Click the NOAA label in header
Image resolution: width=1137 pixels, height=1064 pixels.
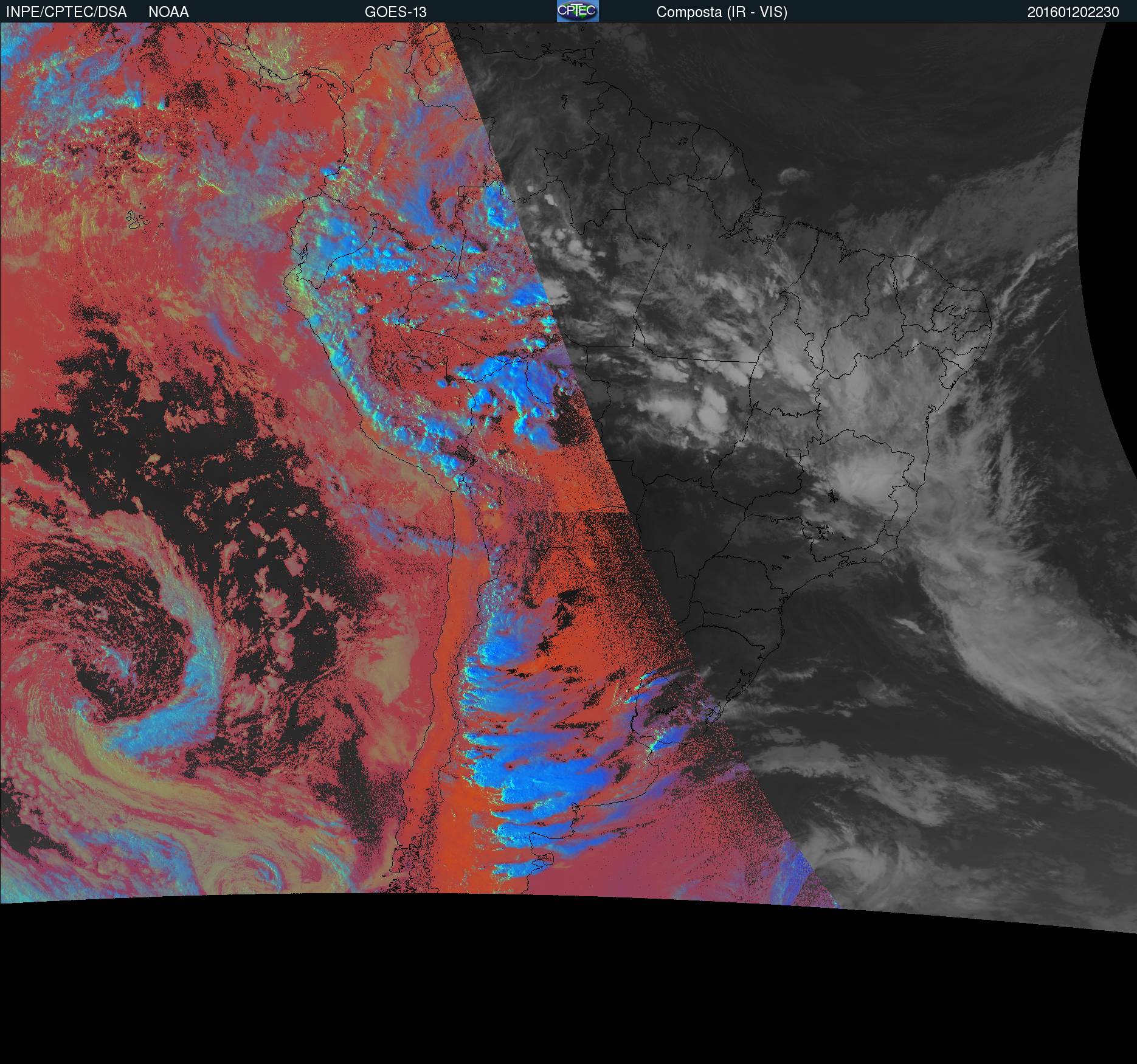pyautogui.click(x=168, y=12)
